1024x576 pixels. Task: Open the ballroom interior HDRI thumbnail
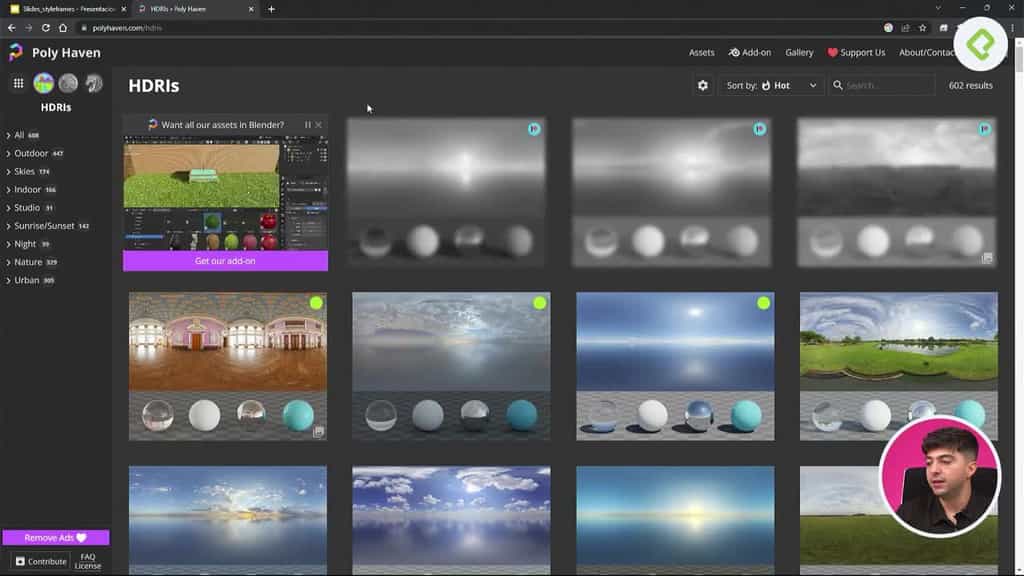tap(228, 366)
